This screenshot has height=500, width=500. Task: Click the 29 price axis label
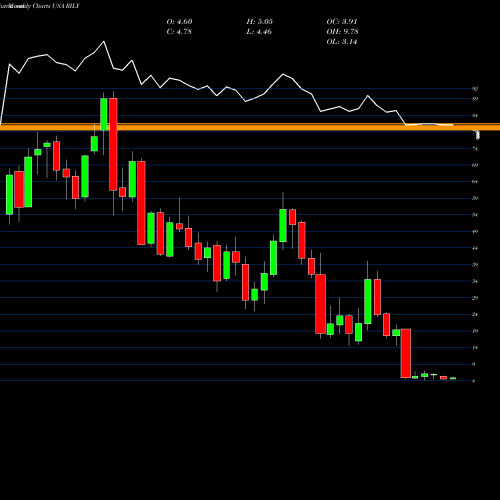click(x=475, y=298)
